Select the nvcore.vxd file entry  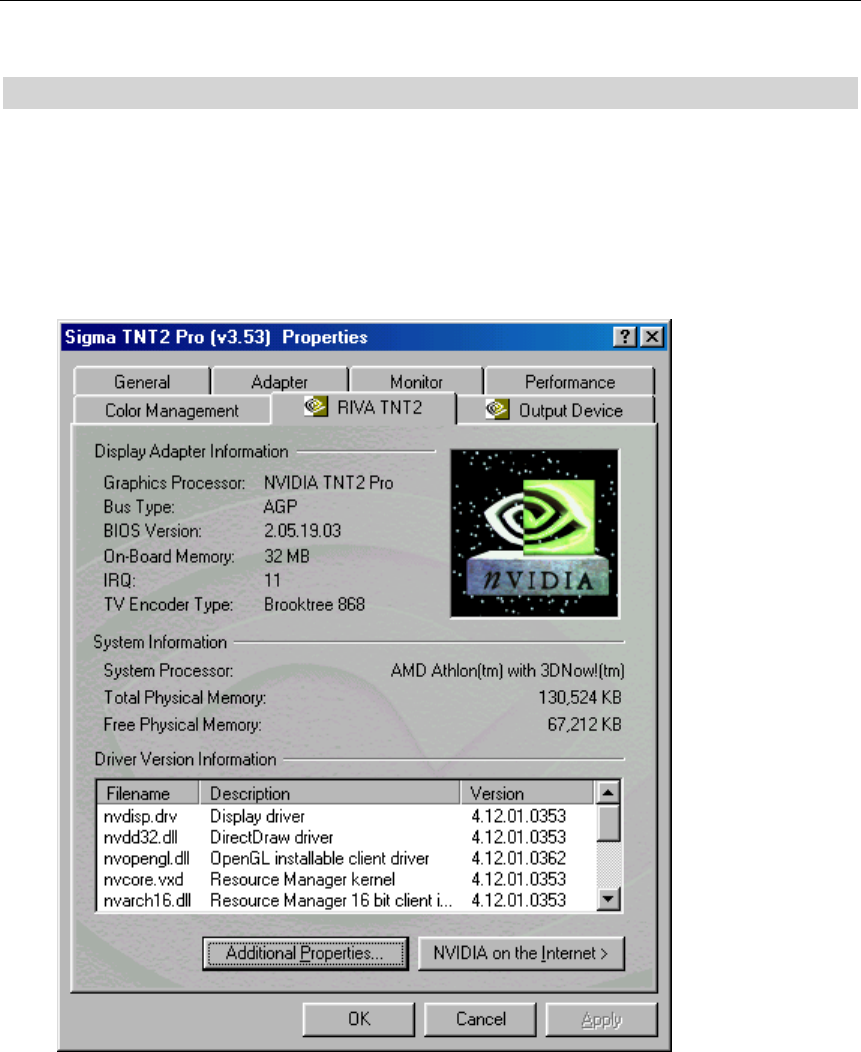point(143,879)
